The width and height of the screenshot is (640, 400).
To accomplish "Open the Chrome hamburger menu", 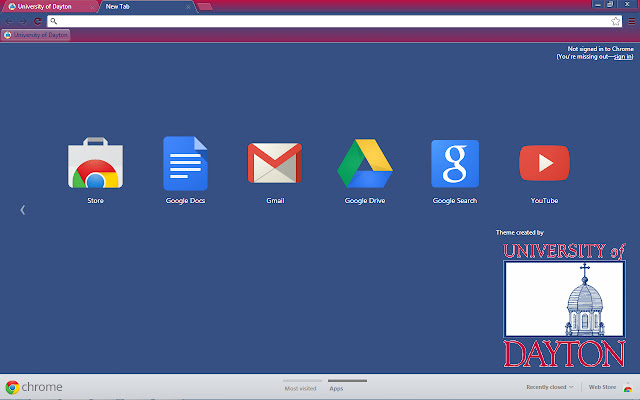I will click(x=631, y=21).
